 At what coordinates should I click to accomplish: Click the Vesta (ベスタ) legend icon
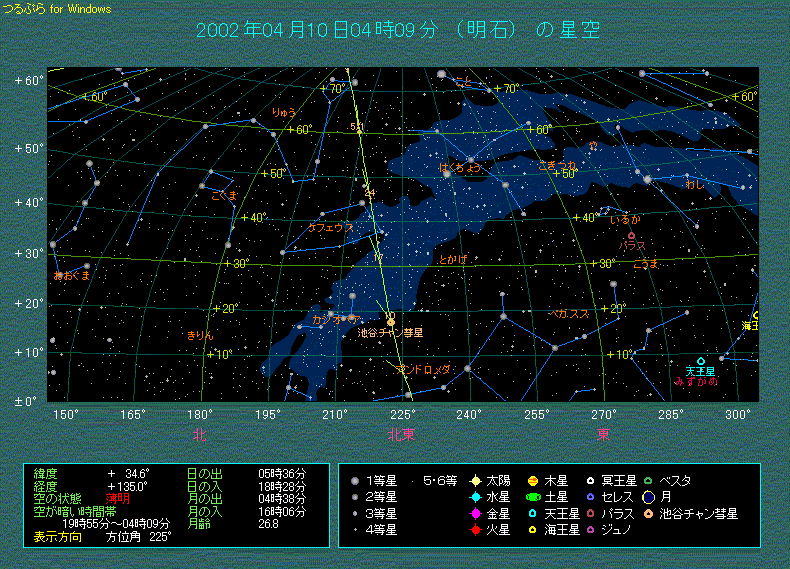tap(649, 481)
